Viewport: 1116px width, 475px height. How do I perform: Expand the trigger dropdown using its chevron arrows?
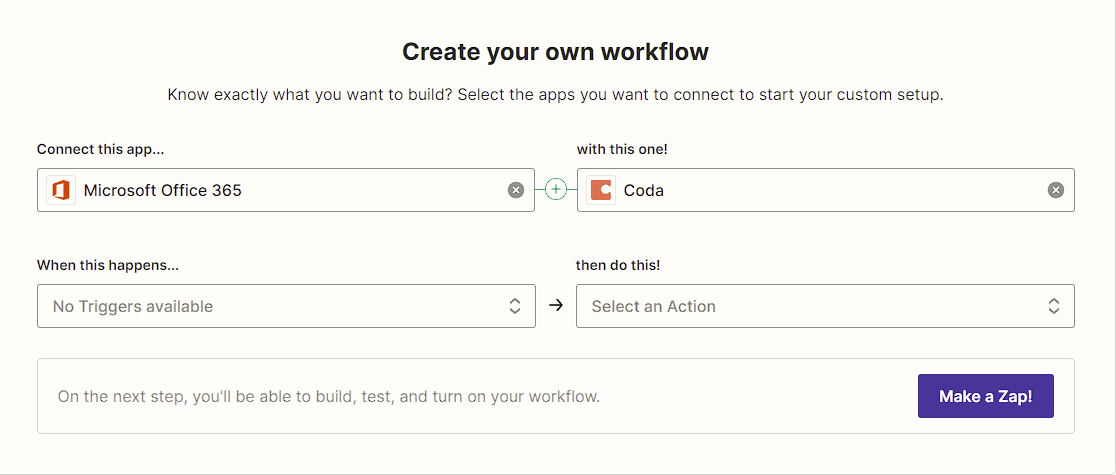[x=515, y=306]
